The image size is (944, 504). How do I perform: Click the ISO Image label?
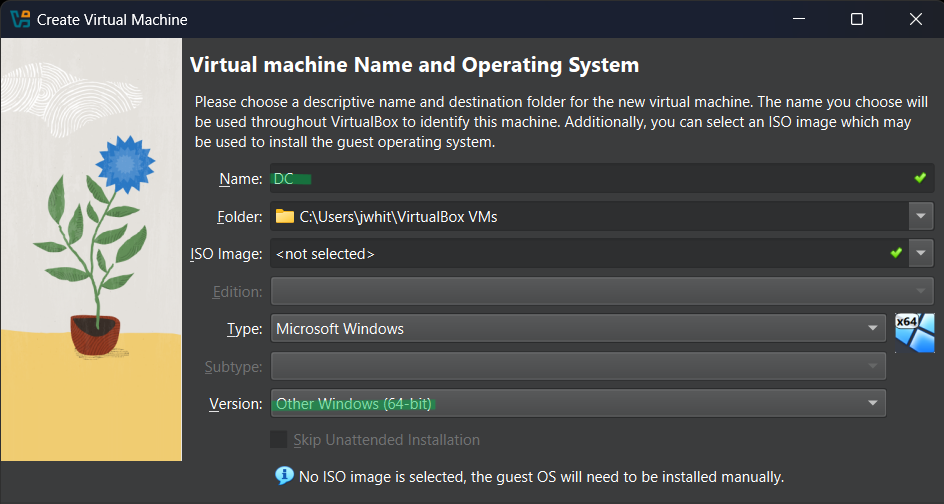226,254
